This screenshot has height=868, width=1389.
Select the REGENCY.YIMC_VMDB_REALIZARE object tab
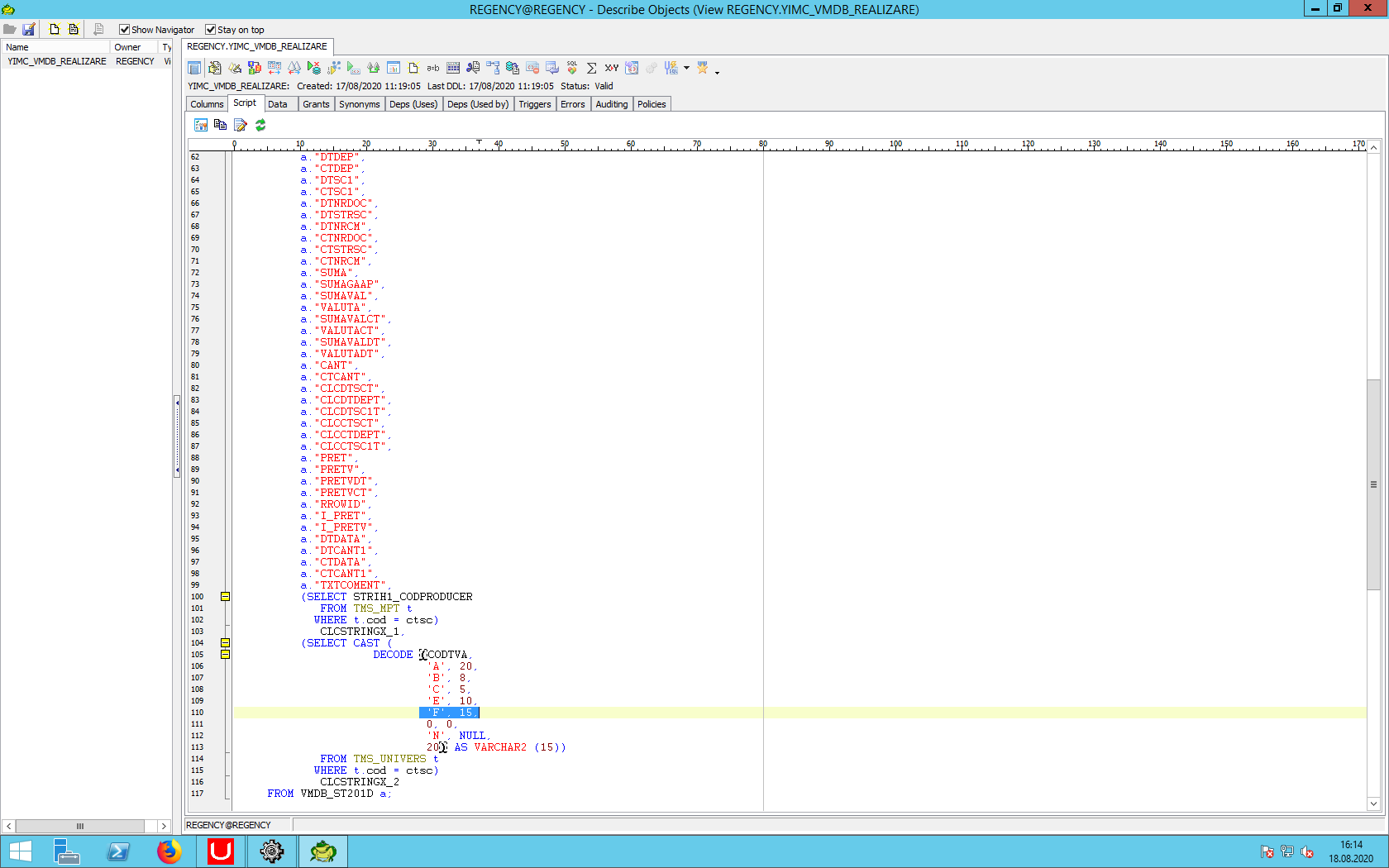tap(257, 46)
